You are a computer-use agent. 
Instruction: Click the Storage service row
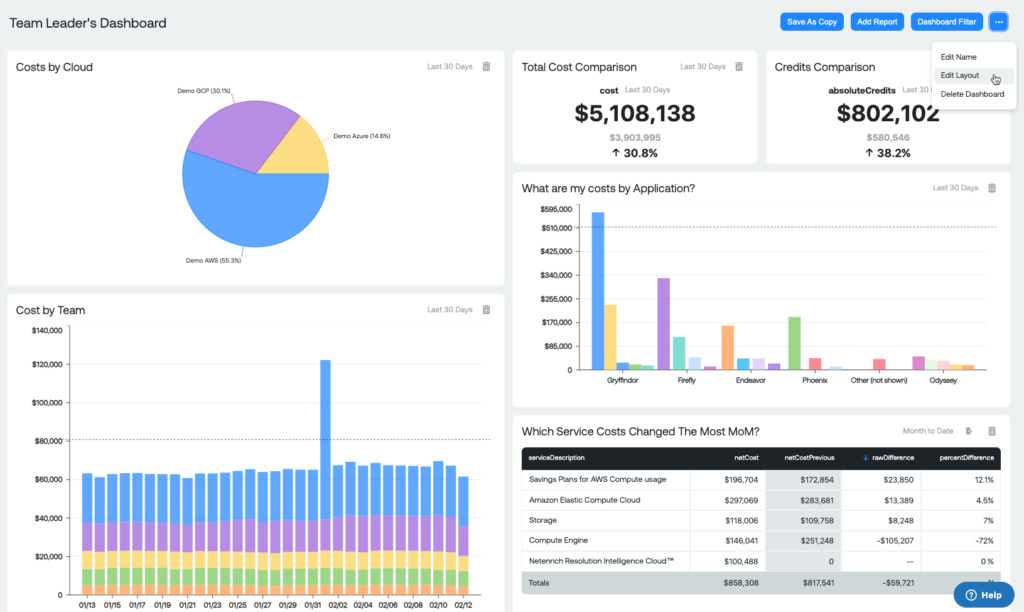pos(761,521)
